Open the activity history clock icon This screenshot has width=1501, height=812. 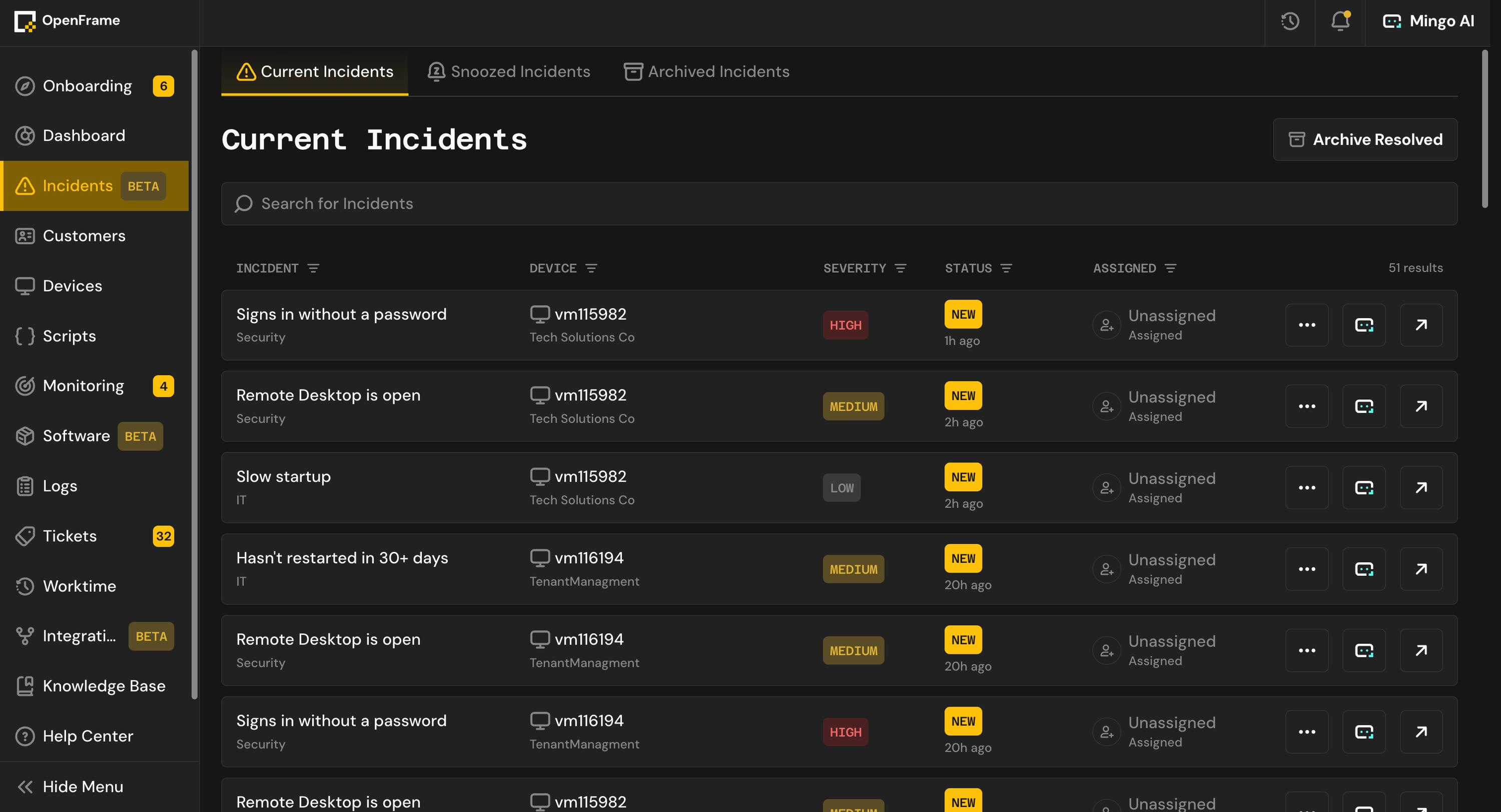tap(1289, 22)
